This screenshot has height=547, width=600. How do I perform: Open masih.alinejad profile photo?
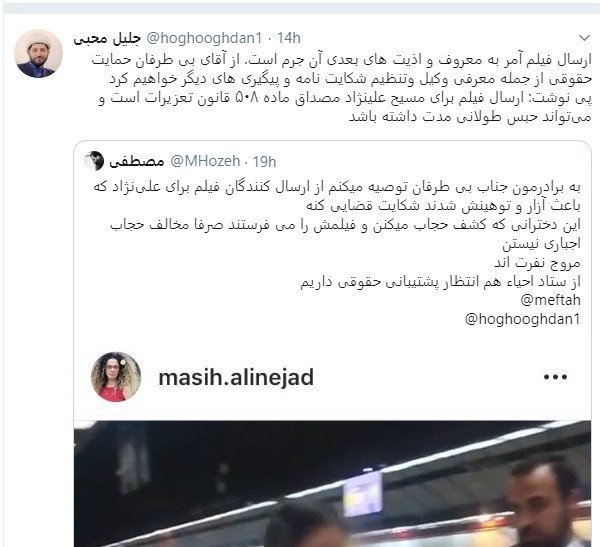(116, 377)
